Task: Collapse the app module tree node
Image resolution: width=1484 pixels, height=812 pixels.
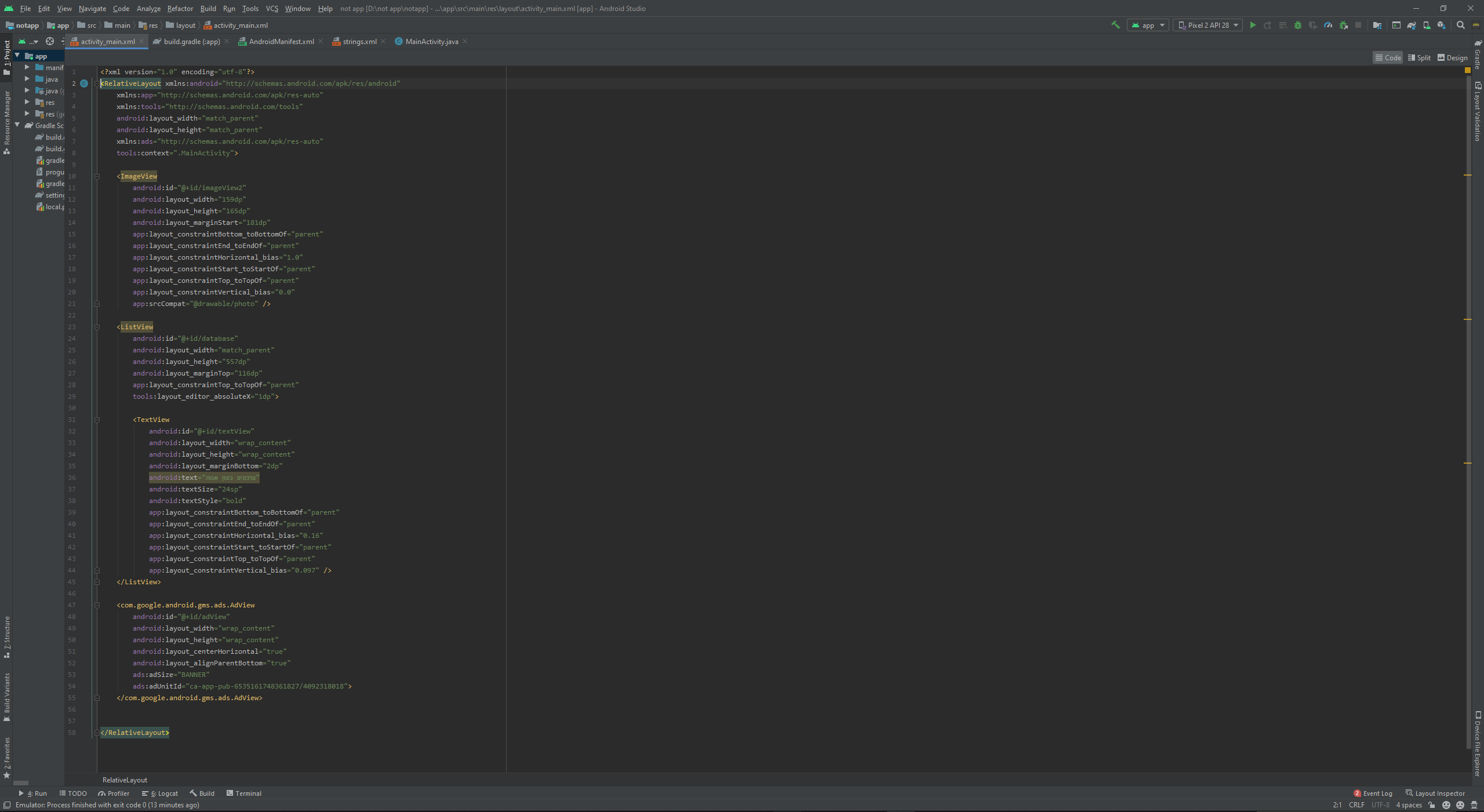Action: pyautogui.click(x=17, y=56)
